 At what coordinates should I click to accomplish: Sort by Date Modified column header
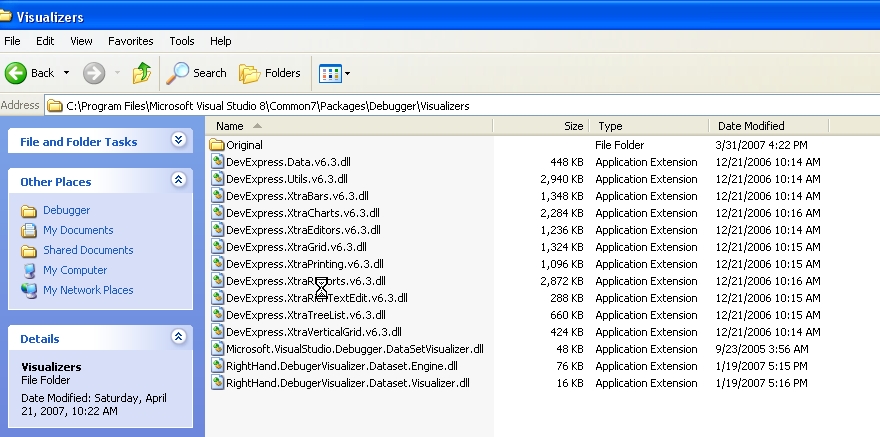pos(750,126)
